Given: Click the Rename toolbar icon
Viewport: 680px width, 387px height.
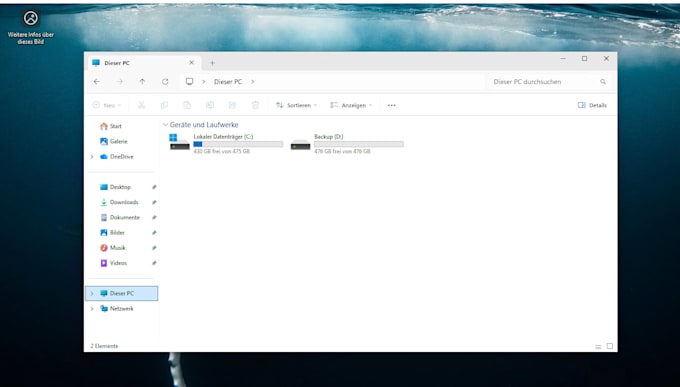Looking at the screenshot, I should click(x=210, y=105).
